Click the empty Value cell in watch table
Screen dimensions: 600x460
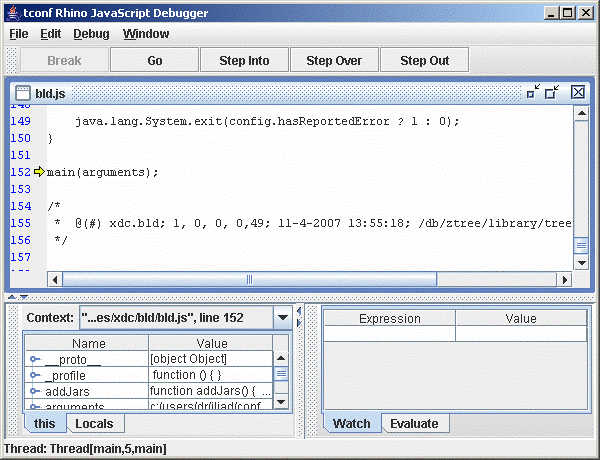point(521,333)
